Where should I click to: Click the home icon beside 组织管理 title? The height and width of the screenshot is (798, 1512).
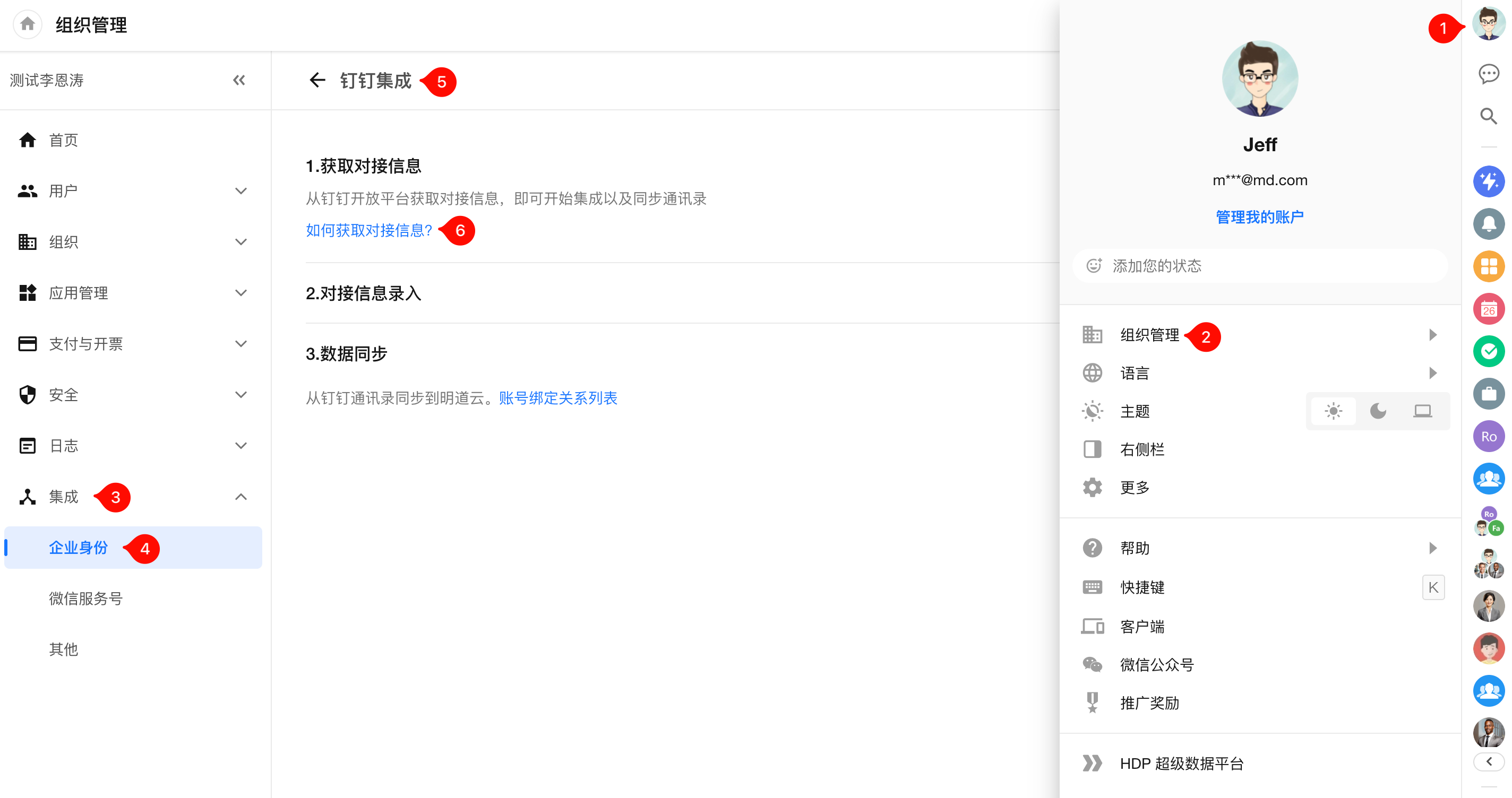pyautogui.click(x=27, y=24)
